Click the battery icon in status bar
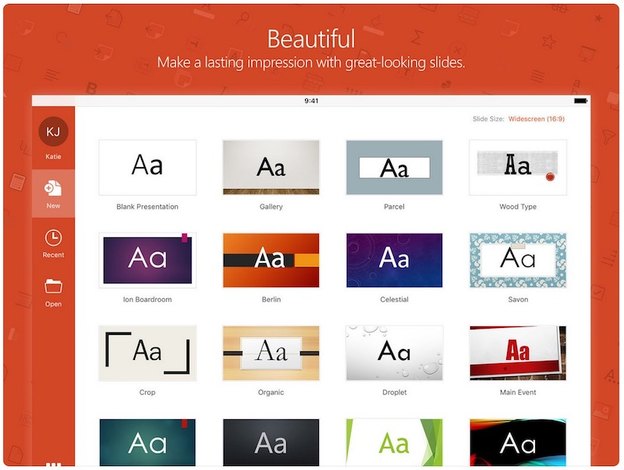The image size is (624, 470). [x=579, y=100]
